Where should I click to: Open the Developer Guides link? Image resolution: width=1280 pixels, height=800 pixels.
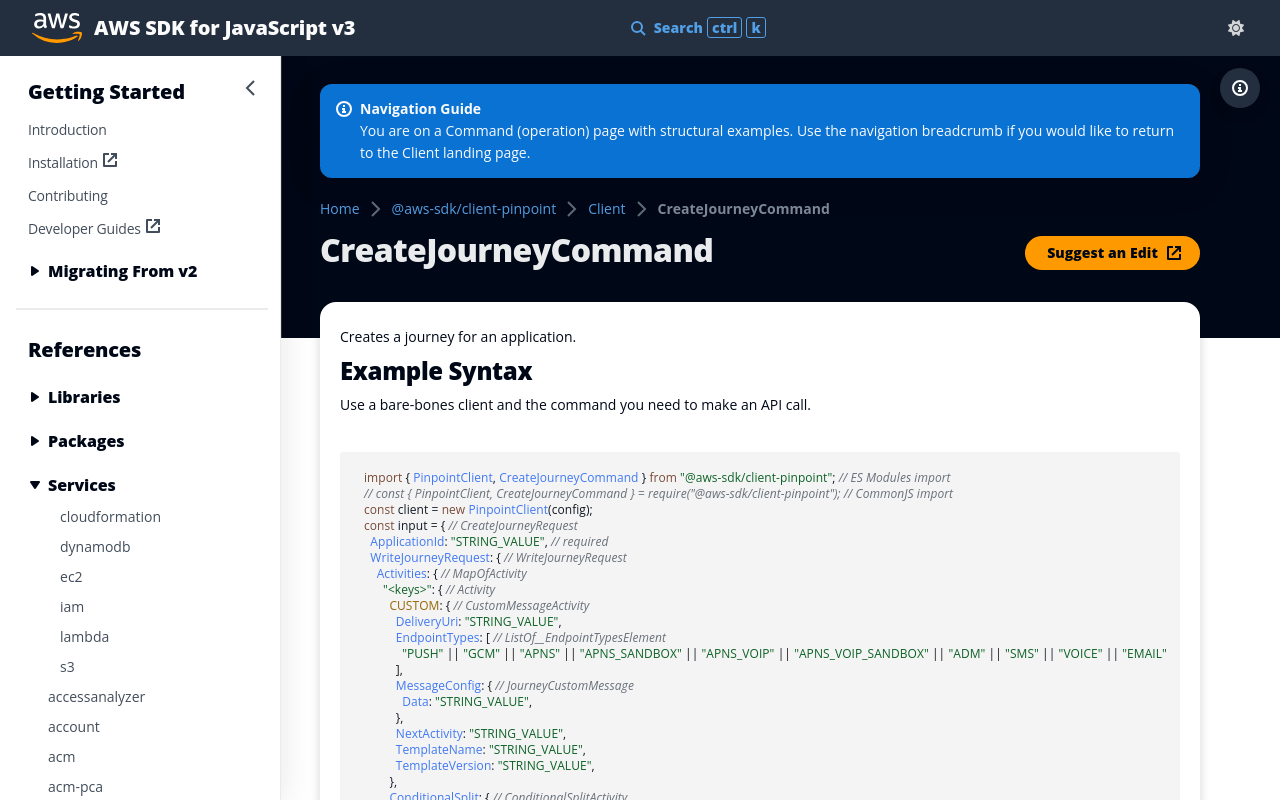[x=84, y=229]
